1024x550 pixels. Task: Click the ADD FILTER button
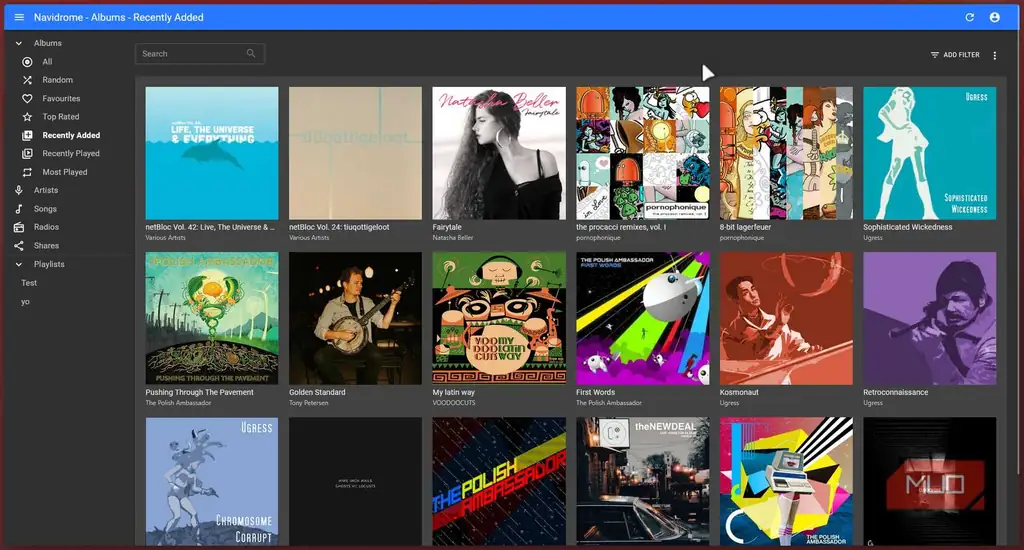(x=955, y=55)
